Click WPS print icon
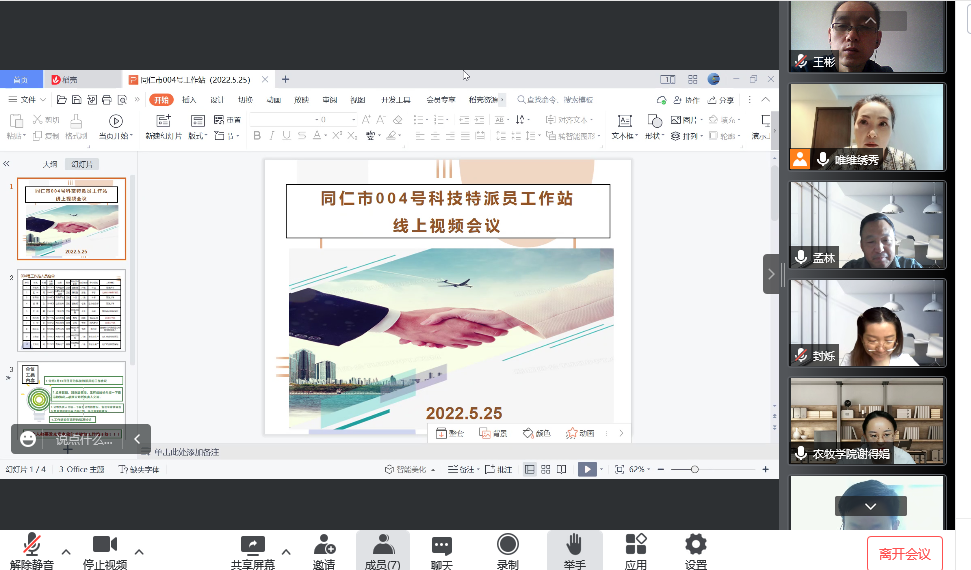The height and width of the screenshot is (570, 971). pos(107,100)
